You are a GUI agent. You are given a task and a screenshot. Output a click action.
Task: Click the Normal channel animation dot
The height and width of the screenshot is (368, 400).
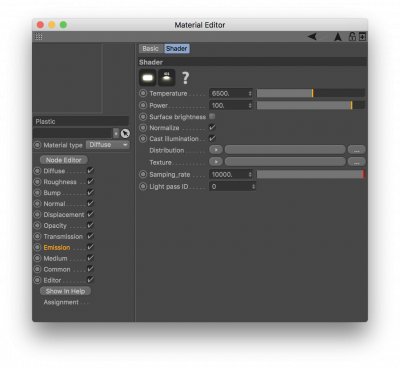pyautogui.click(x=37, y=204)
